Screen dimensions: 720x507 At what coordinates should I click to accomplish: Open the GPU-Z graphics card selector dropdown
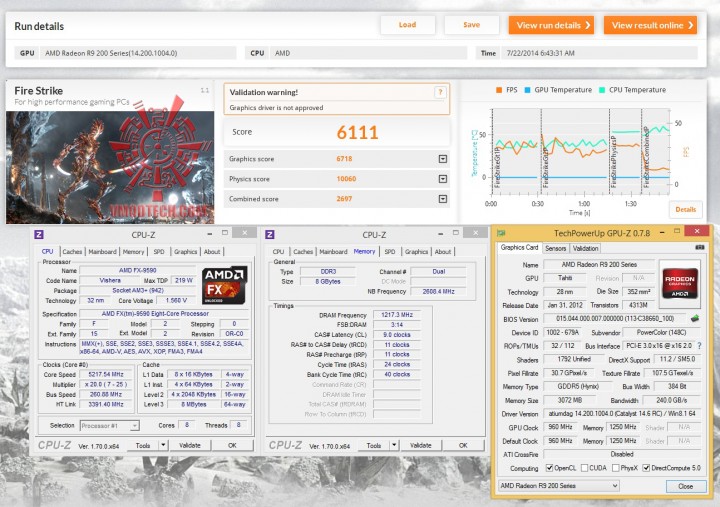(x=559, y=486)
